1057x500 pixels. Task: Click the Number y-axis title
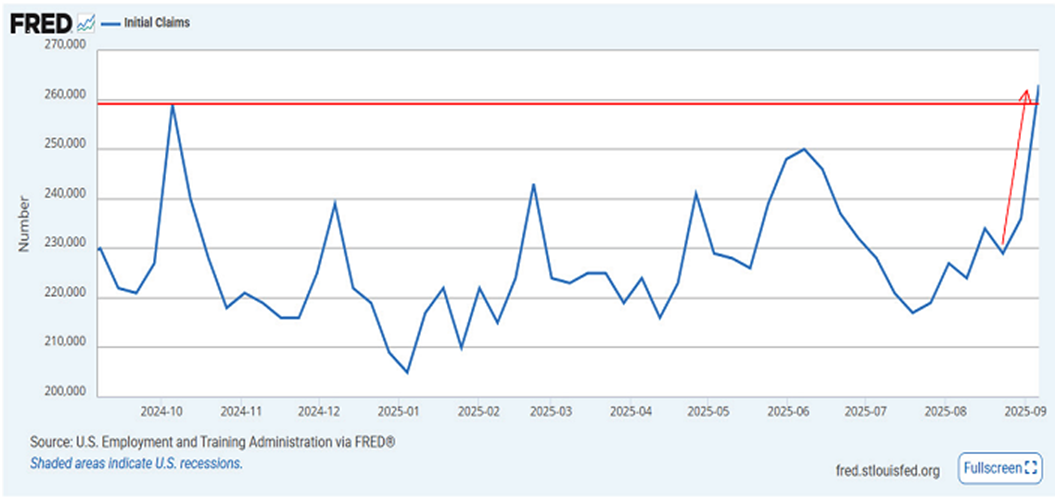24,224
